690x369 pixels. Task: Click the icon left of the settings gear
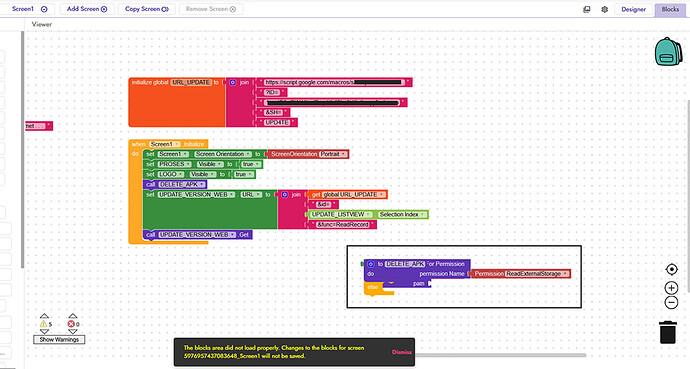pos(587,9)
